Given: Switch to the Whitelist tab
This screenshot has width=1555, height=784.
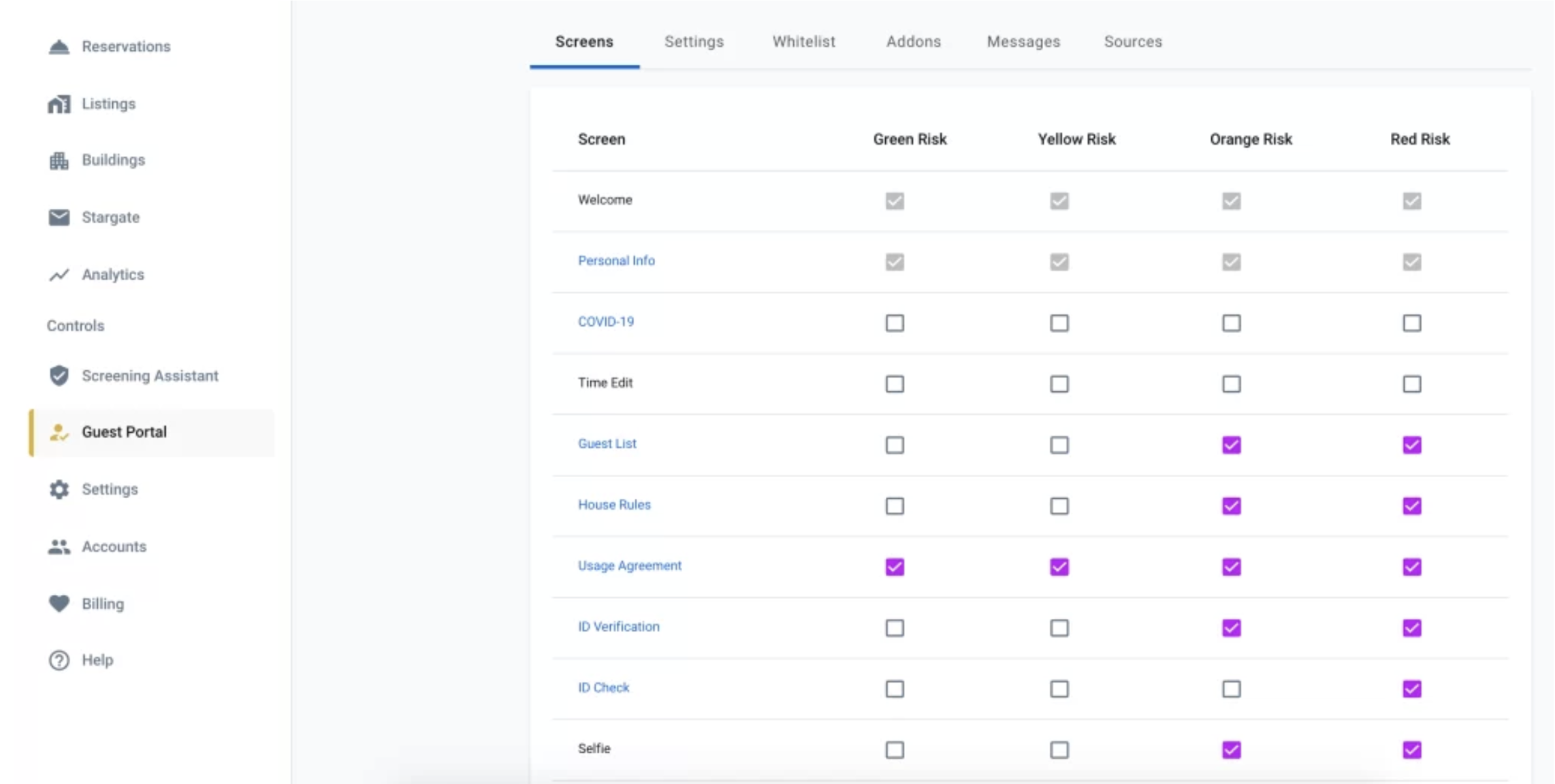Looking at the screenshot, I should [803, 42].
